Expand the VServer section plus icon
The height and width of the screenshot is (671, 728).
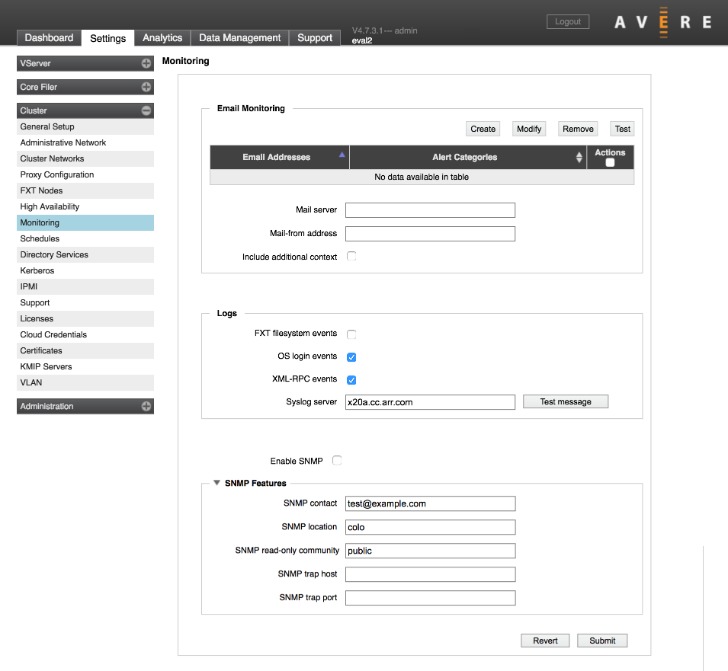(x=146, y=64)
